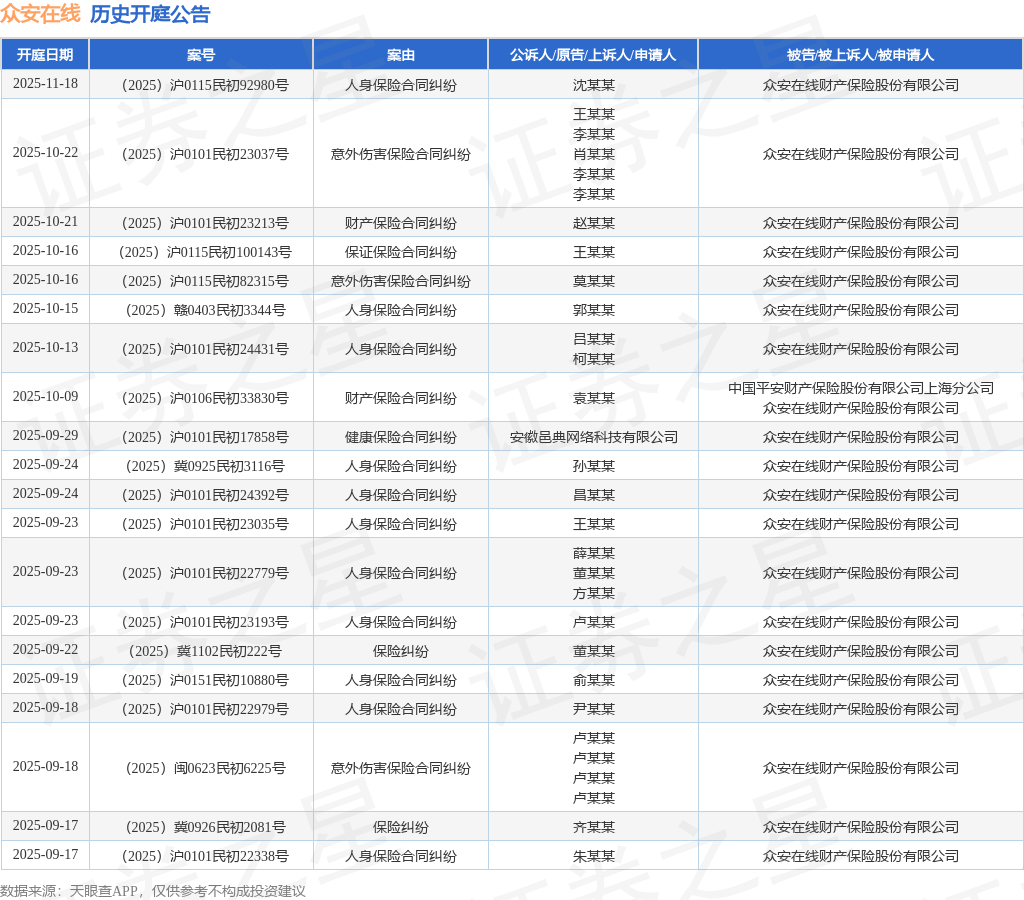The height and width of the screenshot is (900, 1024).
Task: Click plaintiff 沈某某 in first row
Action: (x=593, y=85)
